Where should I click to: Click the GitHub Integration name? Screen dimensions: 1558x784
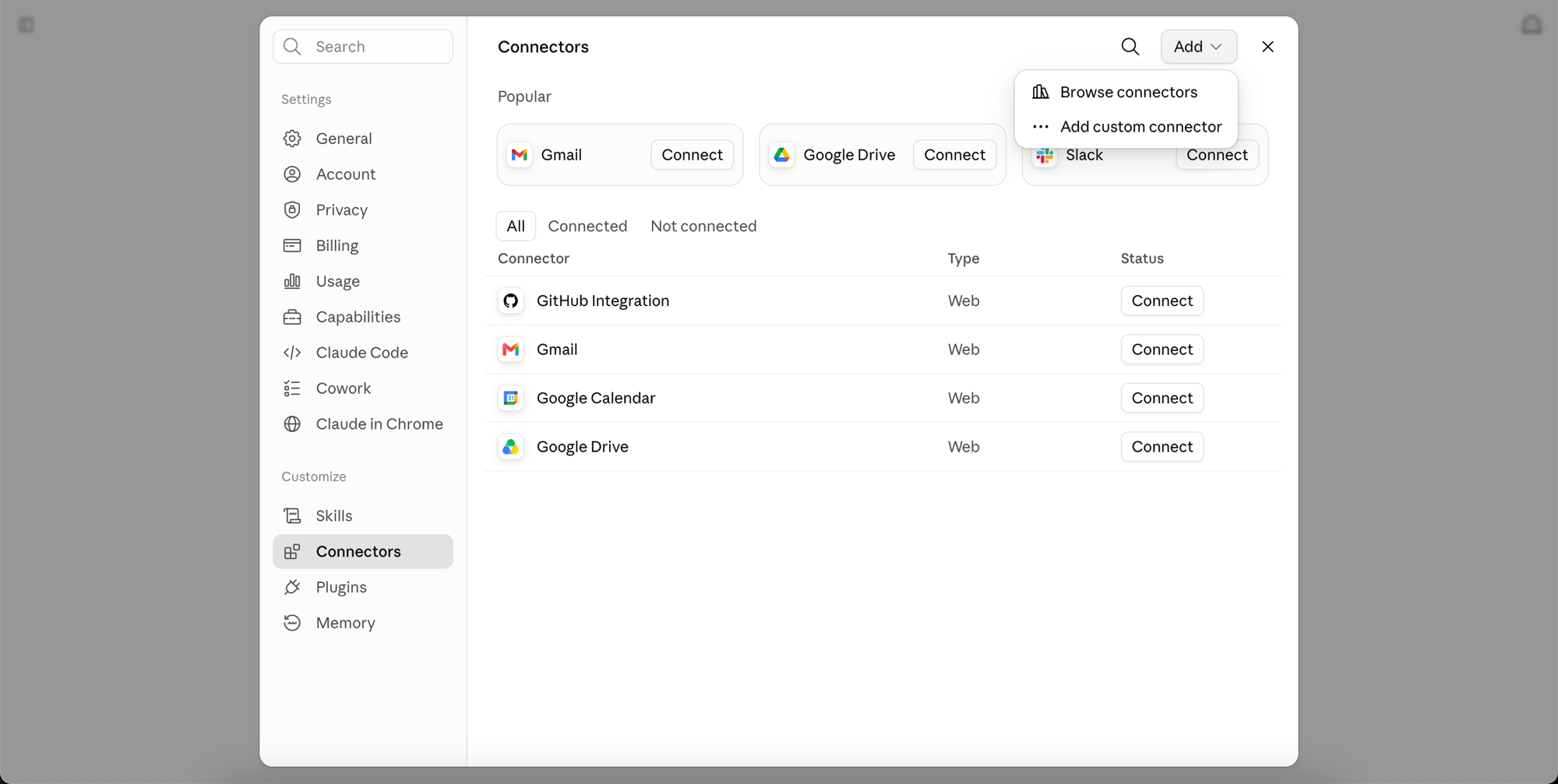(x=603, y=301)
